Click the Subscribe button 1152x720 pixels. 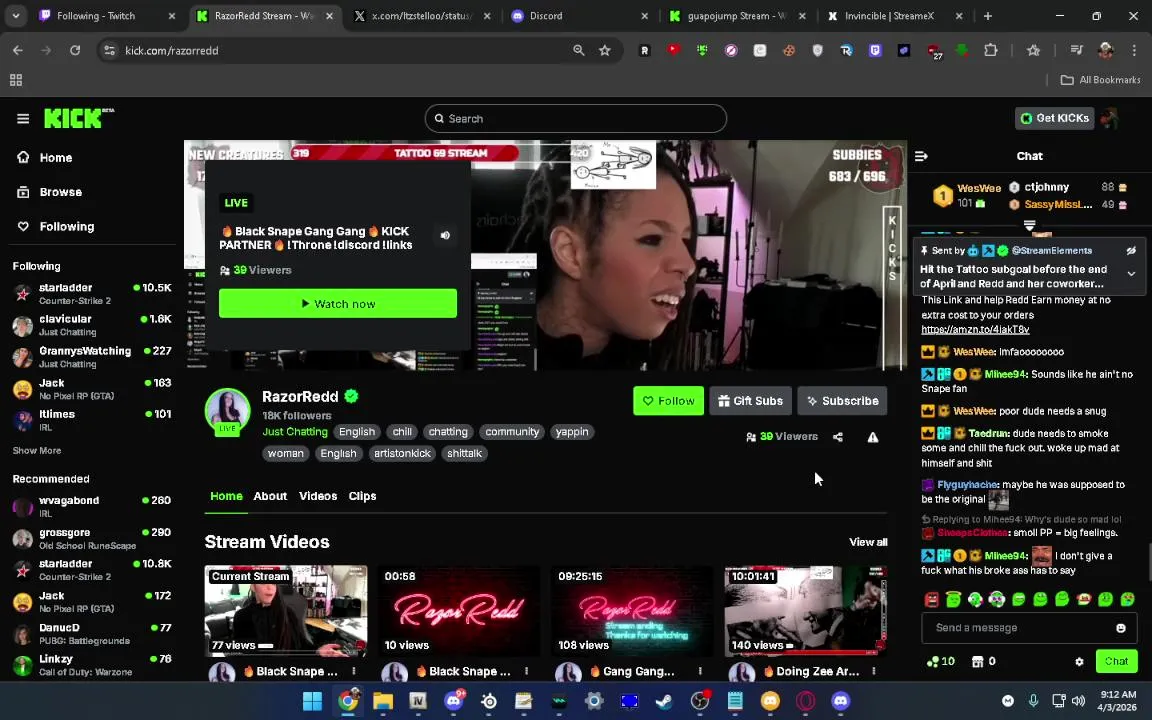[842, 400]
